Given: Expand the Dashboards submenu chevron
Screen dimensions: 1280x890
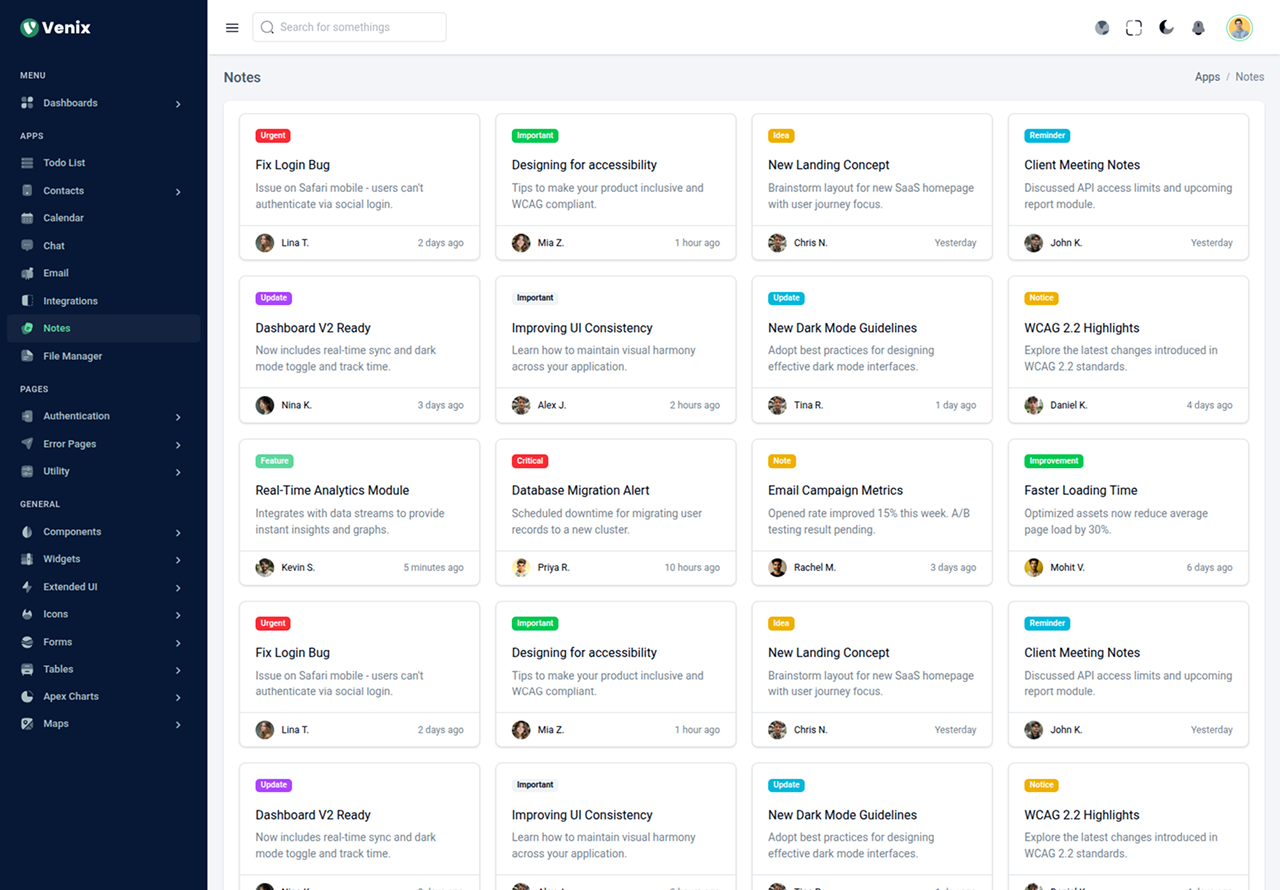Looking at the screenshot, I should [x=178, y=104].
